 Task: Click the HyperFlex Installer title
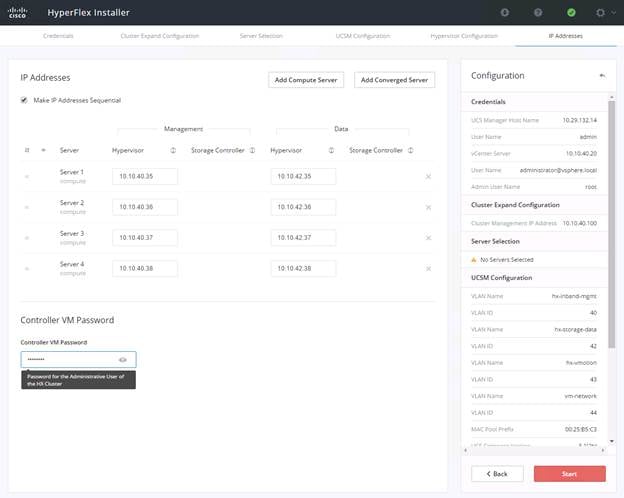point(88,13)
